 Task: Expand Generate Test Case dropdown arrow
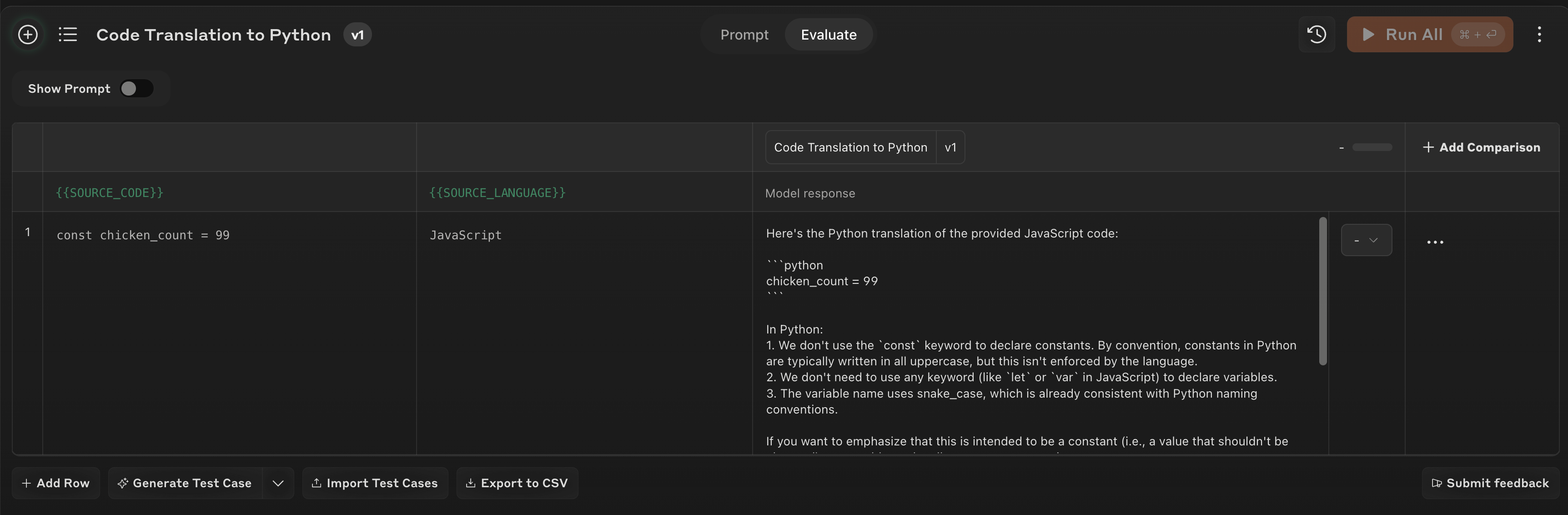pyautogui.click(x=278, y=483)
